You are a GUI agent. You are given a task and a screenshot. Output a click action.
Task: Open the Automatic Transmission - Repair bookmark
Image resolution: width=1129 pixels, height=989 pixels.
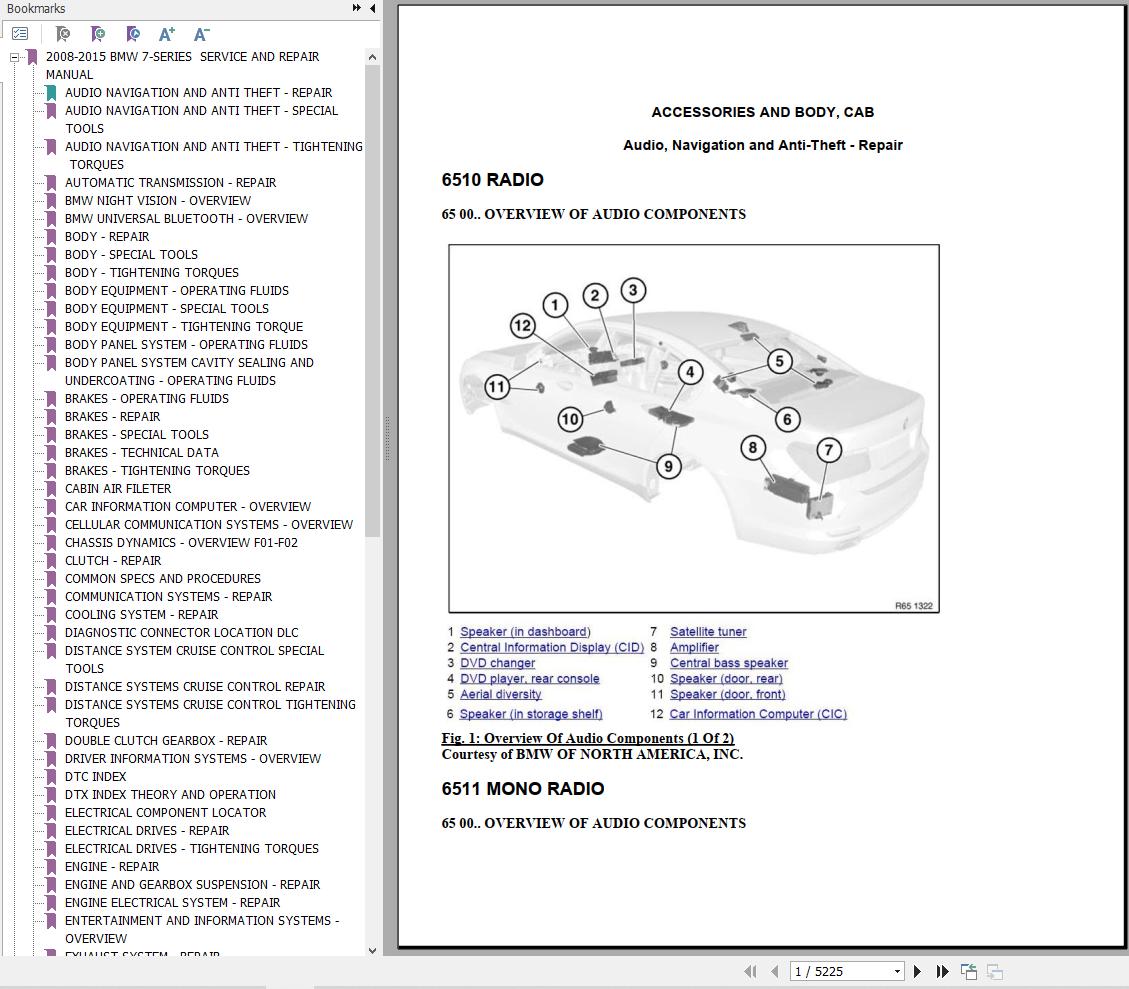[171, 183]
